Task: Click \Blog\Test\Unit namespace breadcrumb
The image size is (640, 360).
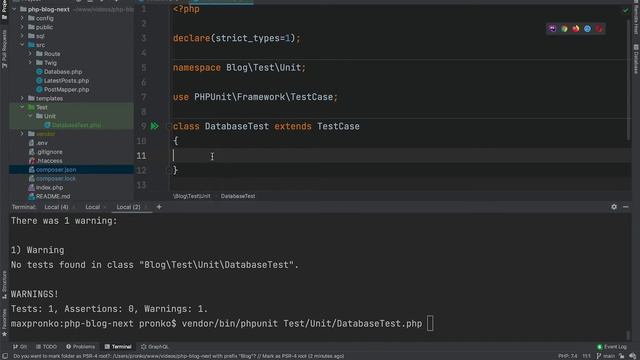Action: [x=192, y=196]
